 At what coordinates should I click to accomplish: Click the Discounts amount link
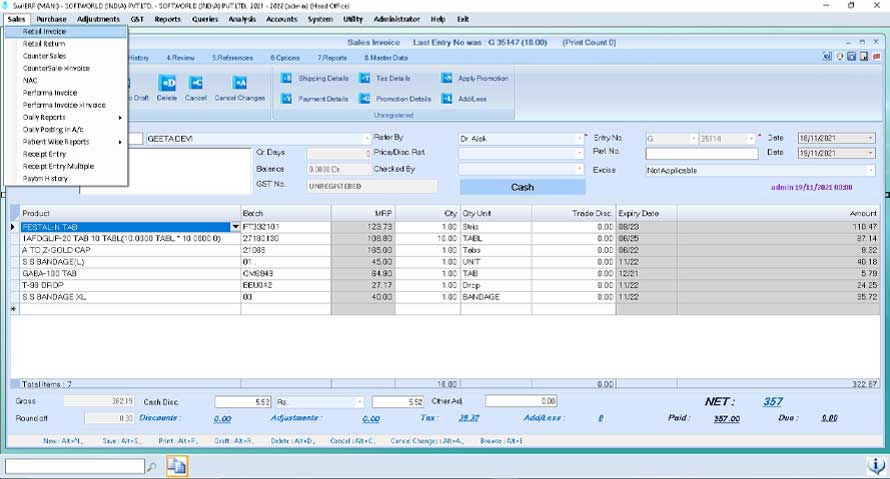coord(222,419)
